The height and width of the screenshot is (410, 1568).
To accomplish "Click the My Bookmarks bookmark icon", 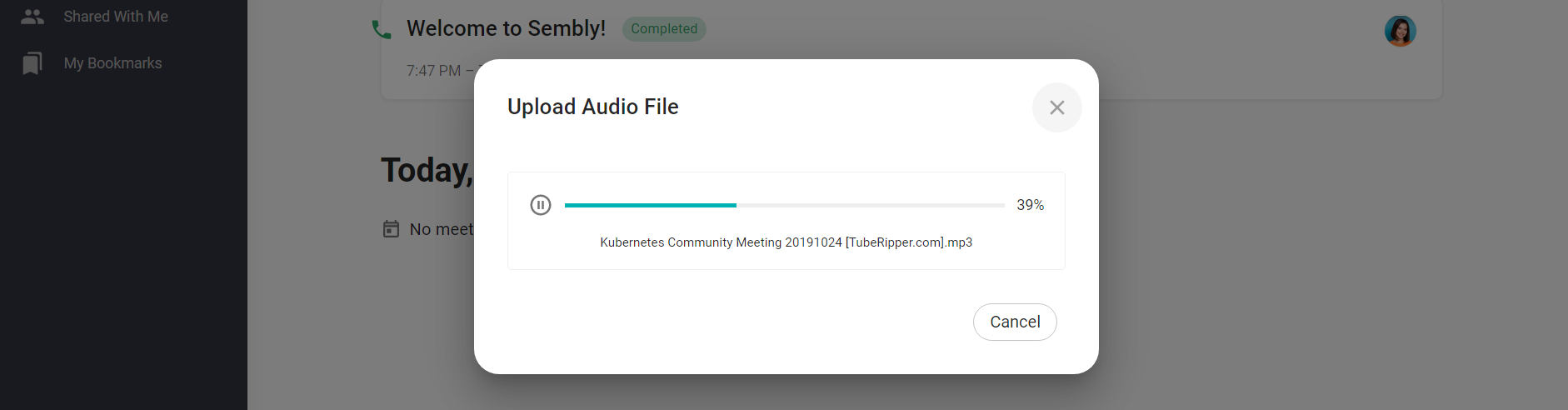I will [x=32, y=63].
